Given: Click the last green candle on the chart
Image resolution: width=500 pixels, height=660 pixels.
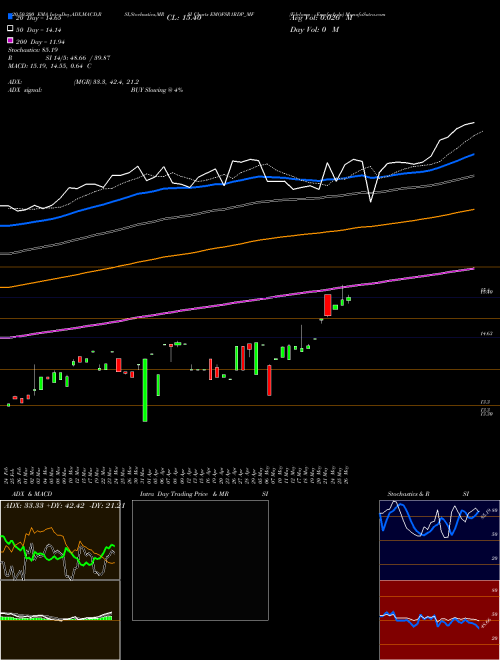Looking at the screenshot, I should [348, 299].
